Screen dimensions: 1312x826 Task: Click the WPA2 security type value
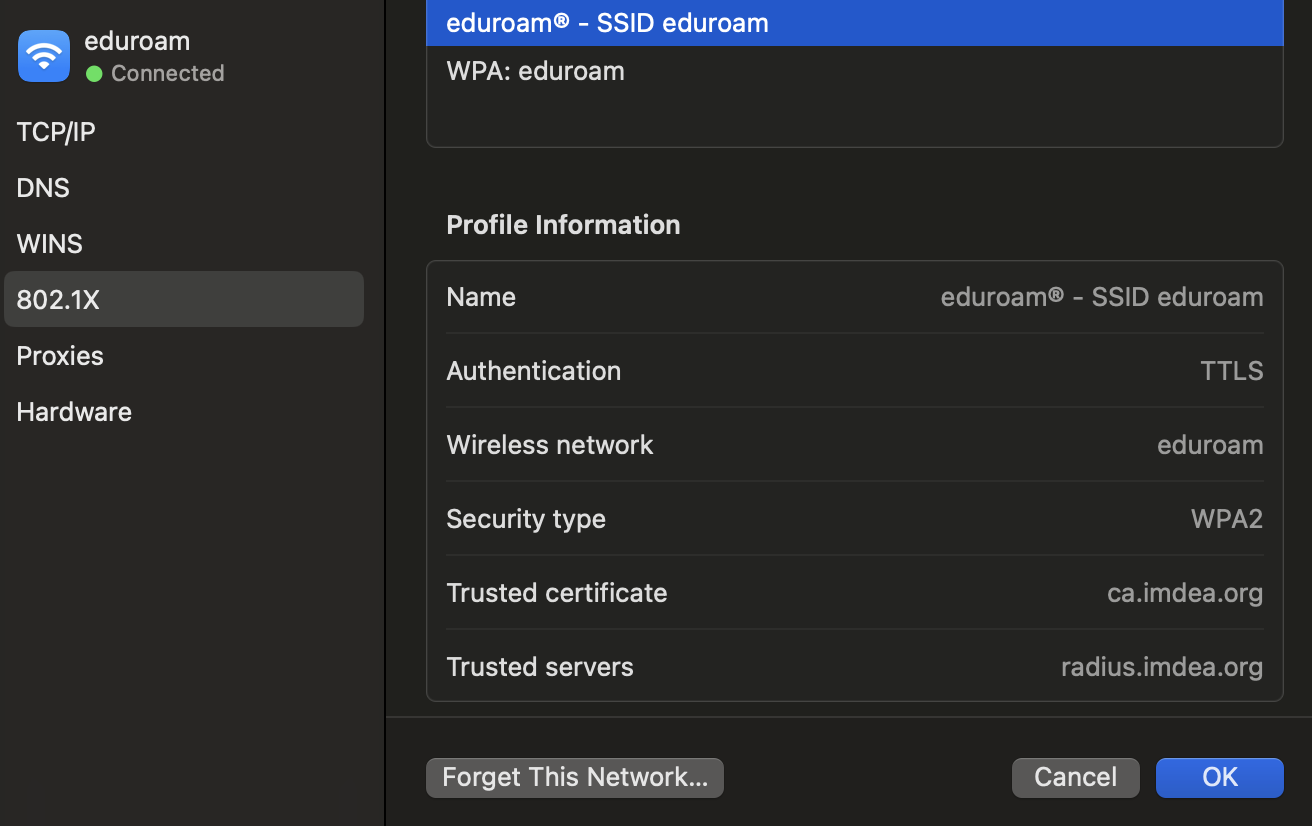(1227, 519)
